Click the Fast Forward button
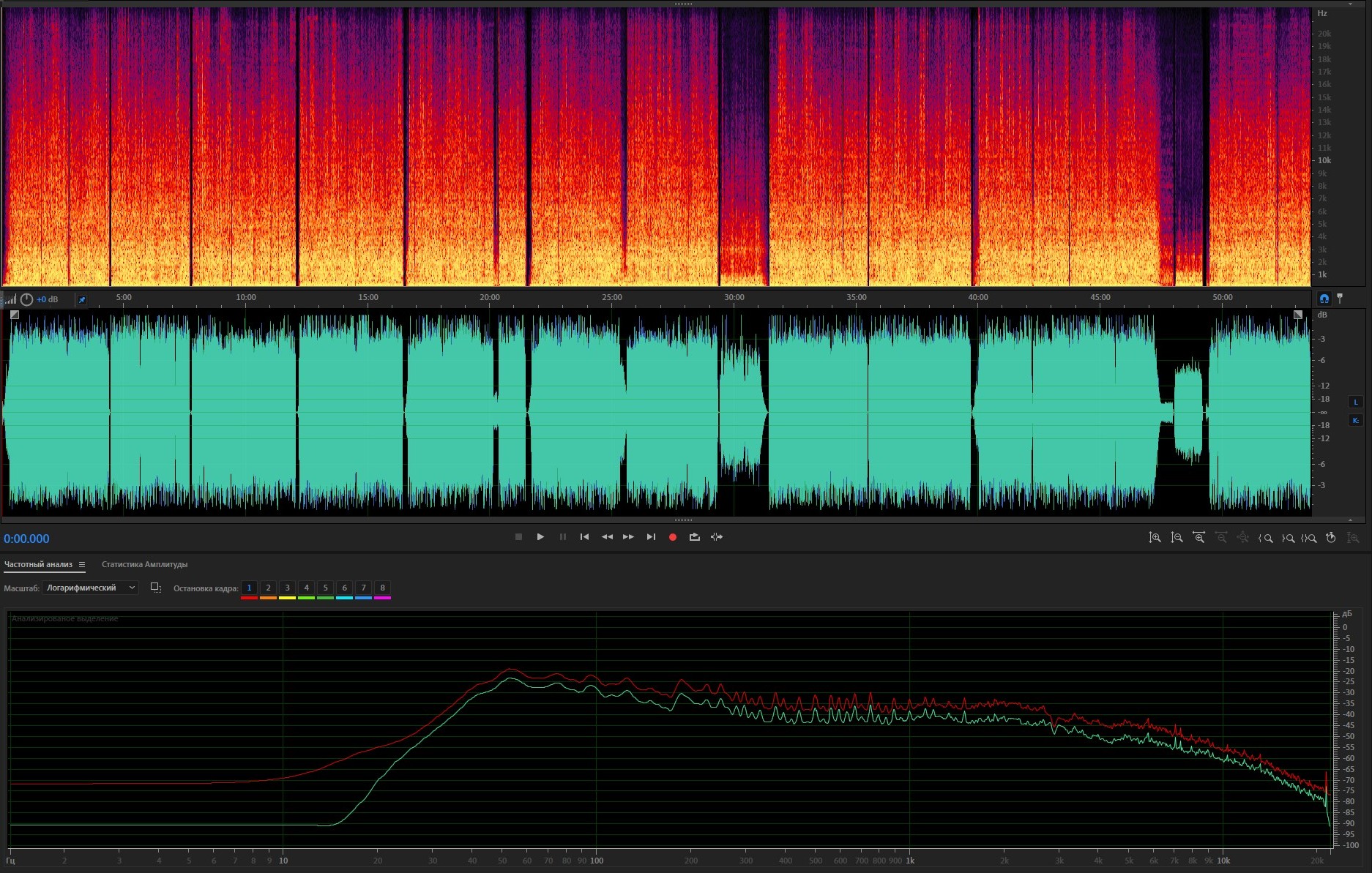The width and height of the screenshot is (1372, 873). (x=628, y=537)
